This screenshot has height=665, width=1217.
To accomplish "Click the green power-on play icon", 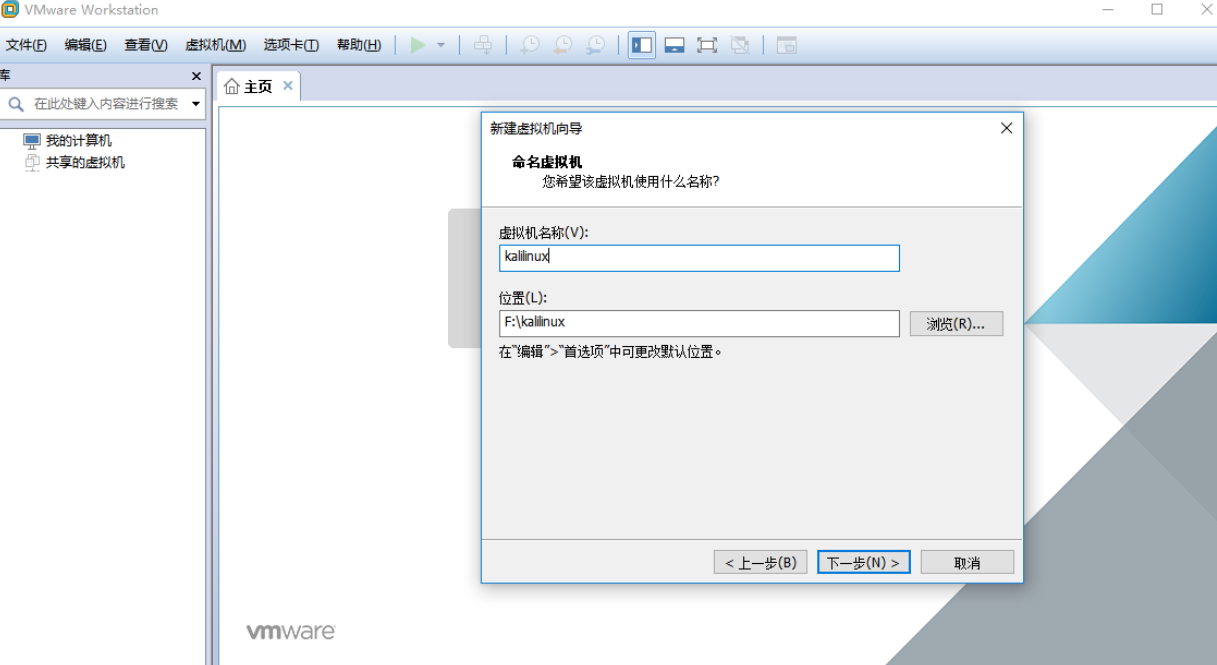I will click(418, 45).
